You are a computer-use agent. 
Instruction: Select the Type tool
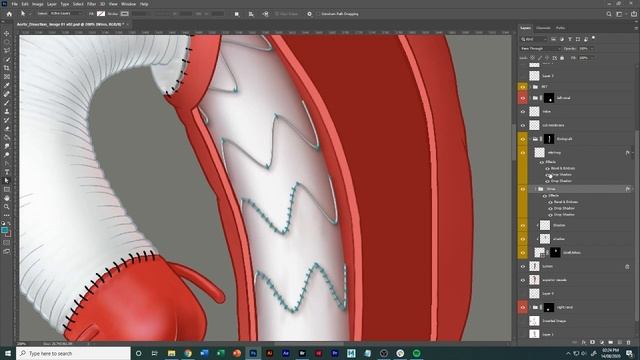[x=7, y=172]
